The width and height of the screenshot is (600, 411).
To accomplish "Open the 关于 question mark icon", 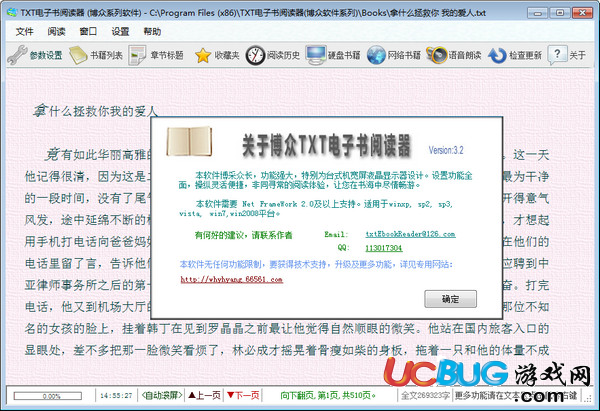I will click(567, 55).
